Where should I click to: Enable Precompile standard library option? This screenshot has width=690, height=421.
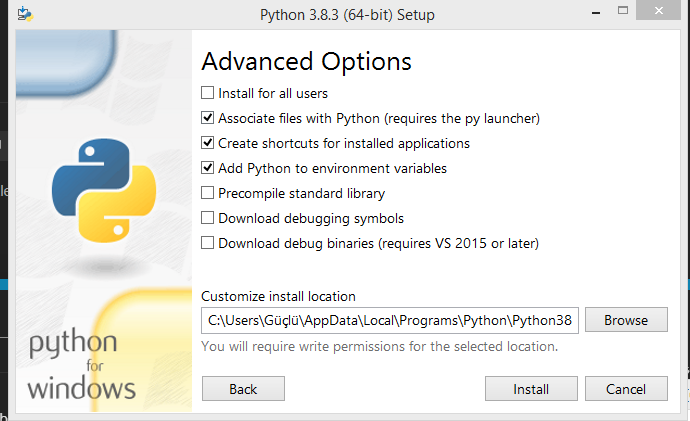pos(207,193)
